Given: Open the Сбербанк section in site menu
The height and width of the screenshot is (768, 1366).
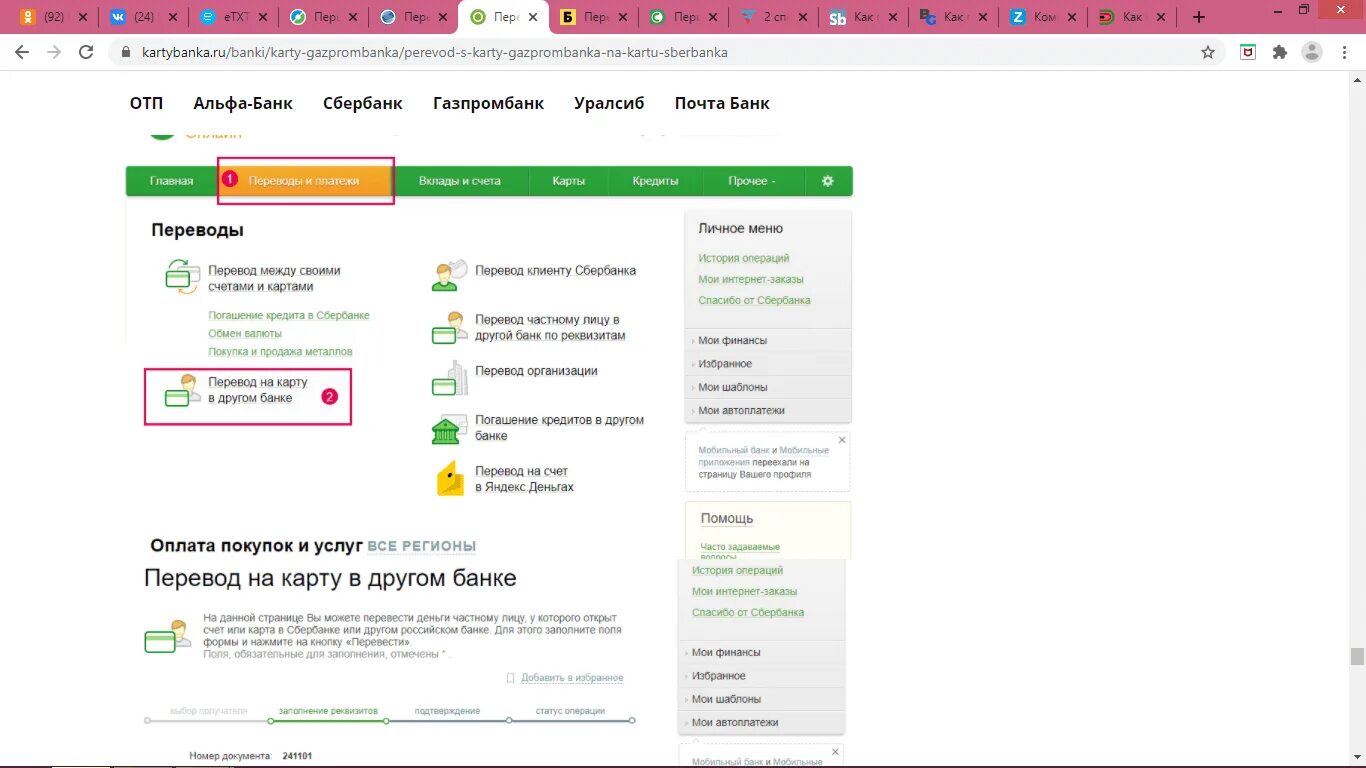Looking at the screenshot, I should [x=363, y=103].
